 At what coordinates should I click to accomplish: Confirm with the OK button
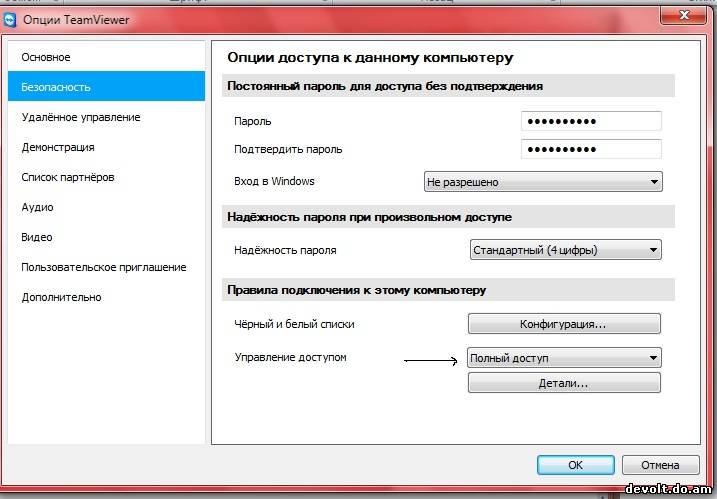tap(575, 465)
